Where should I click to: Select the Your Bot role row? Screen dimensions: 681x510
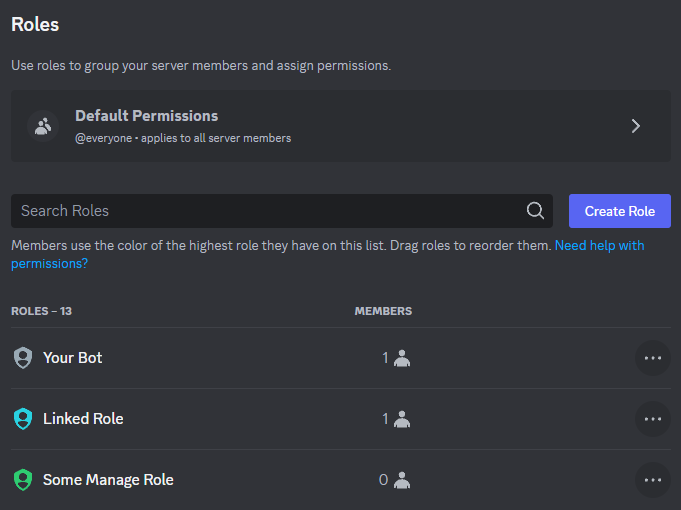[341, 358]
